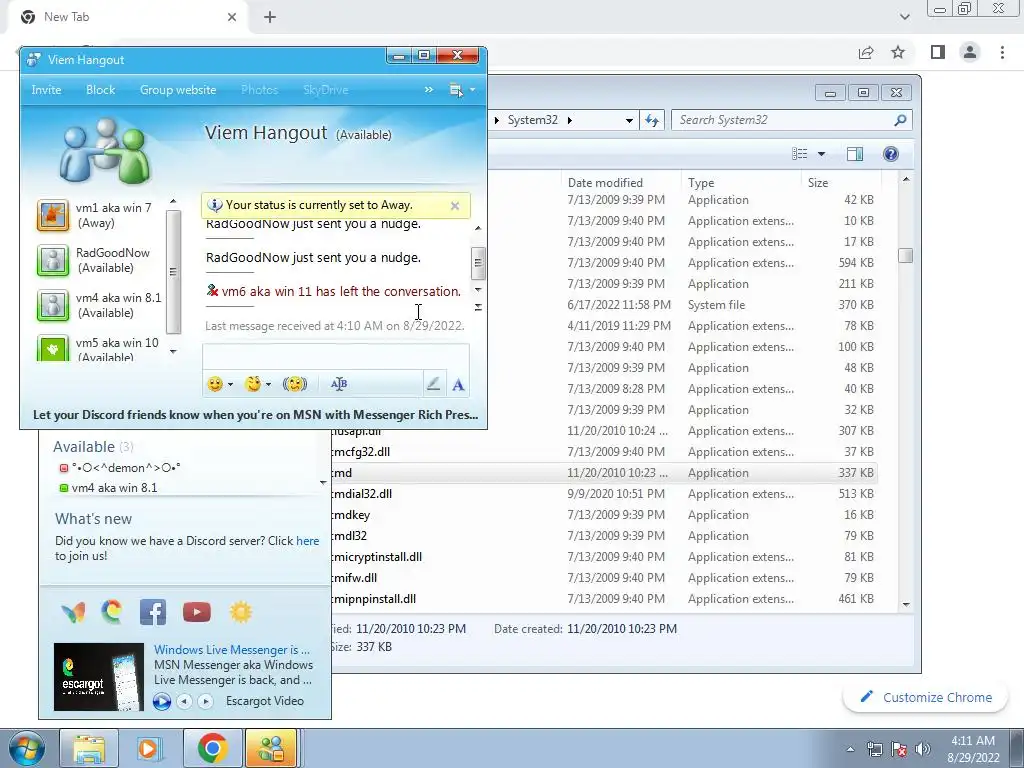Image resolution: width=1024 pixels, height=768 pixels.
Task: Click the volume icon in system tray
Action: point(923,749)
